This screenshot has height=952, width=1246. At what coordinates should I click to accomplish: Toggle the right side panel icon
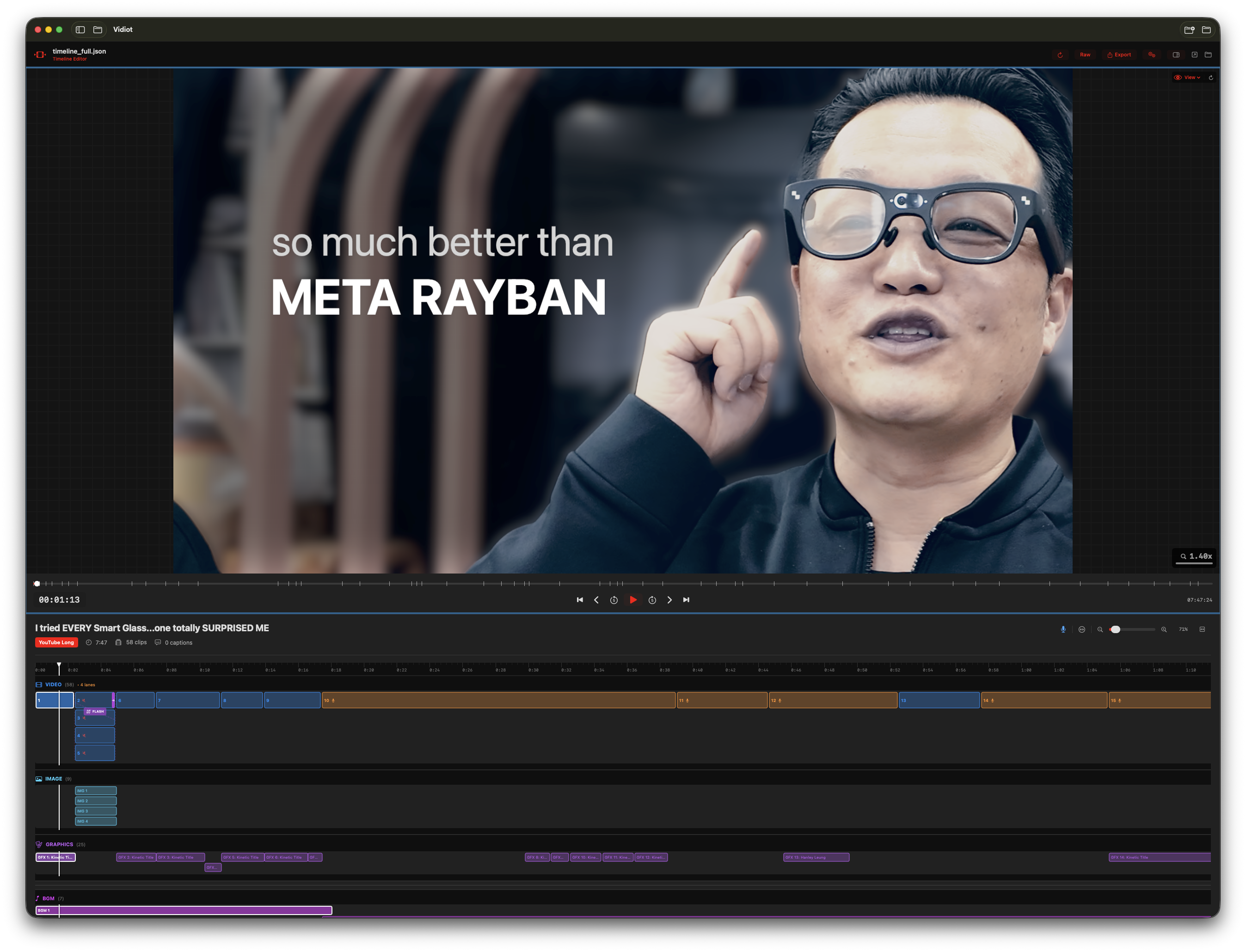(1176, 55)
